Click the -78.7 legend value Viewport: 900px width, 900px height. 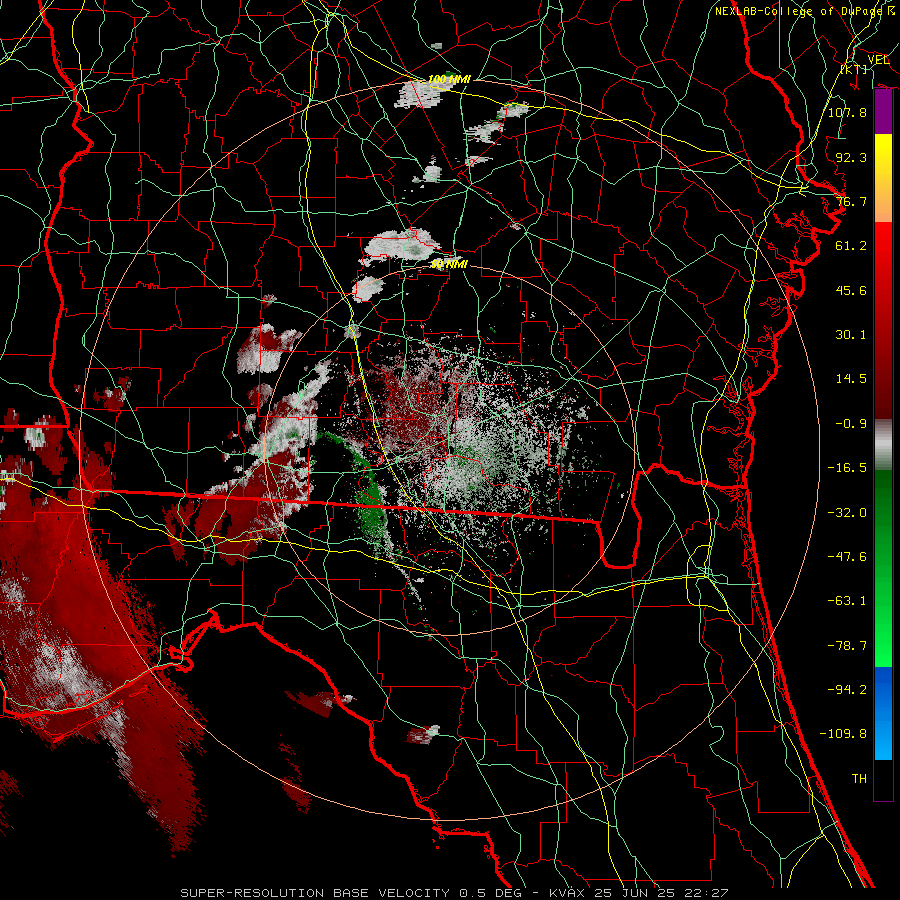[847, 646]
